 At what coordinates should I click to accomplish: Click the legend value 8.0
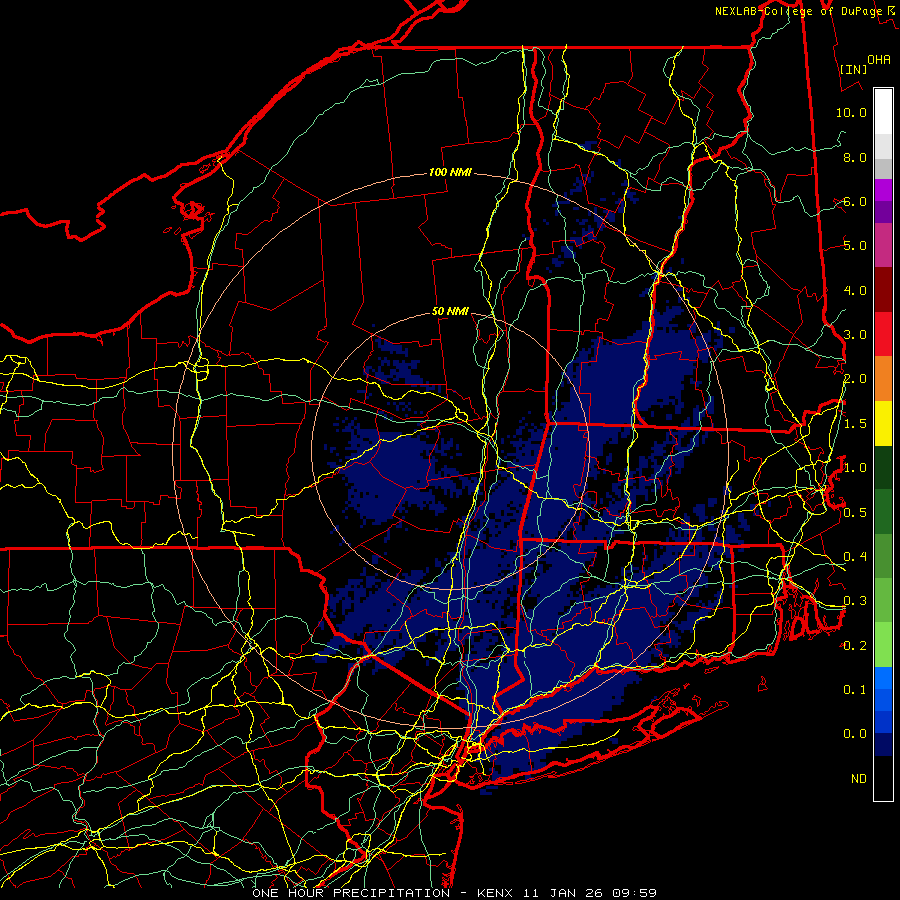855,157
